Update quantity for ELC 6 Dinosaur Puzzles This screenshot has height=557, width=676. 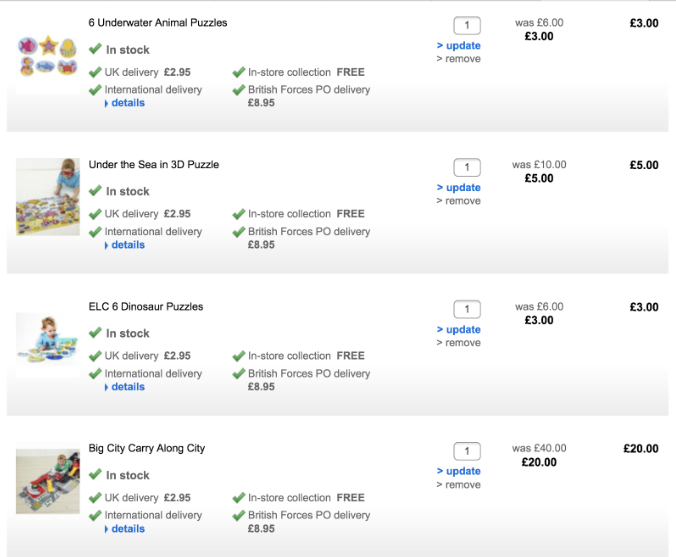462,330
